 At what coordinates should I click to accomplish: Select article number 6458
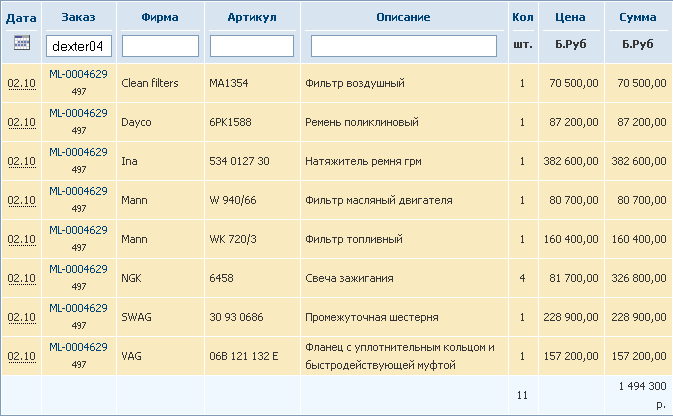point(221,278)
